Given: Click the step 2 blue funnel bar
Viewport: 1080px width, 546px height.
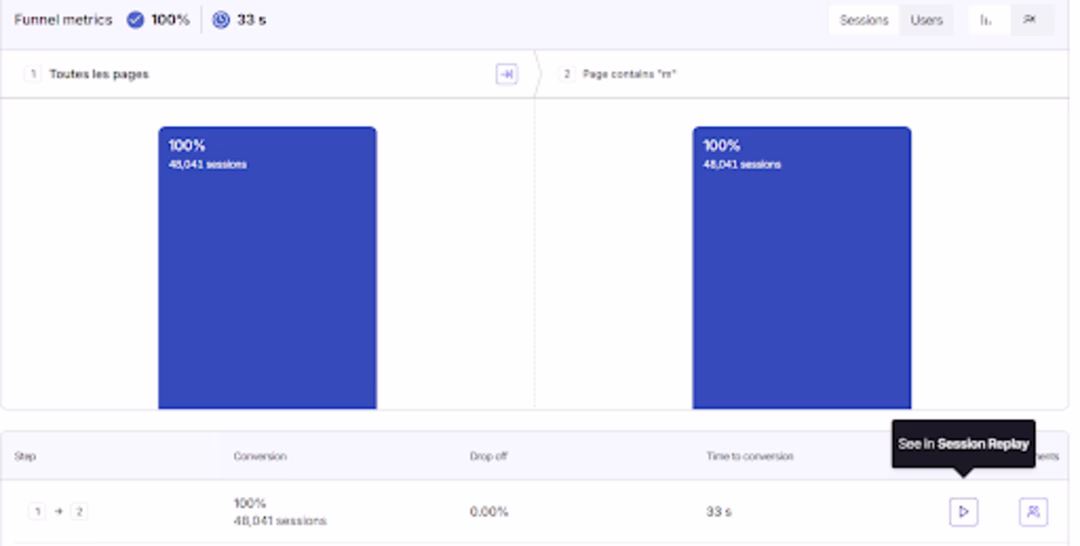Looking at the screenshot, I should (x=802, y=267).
